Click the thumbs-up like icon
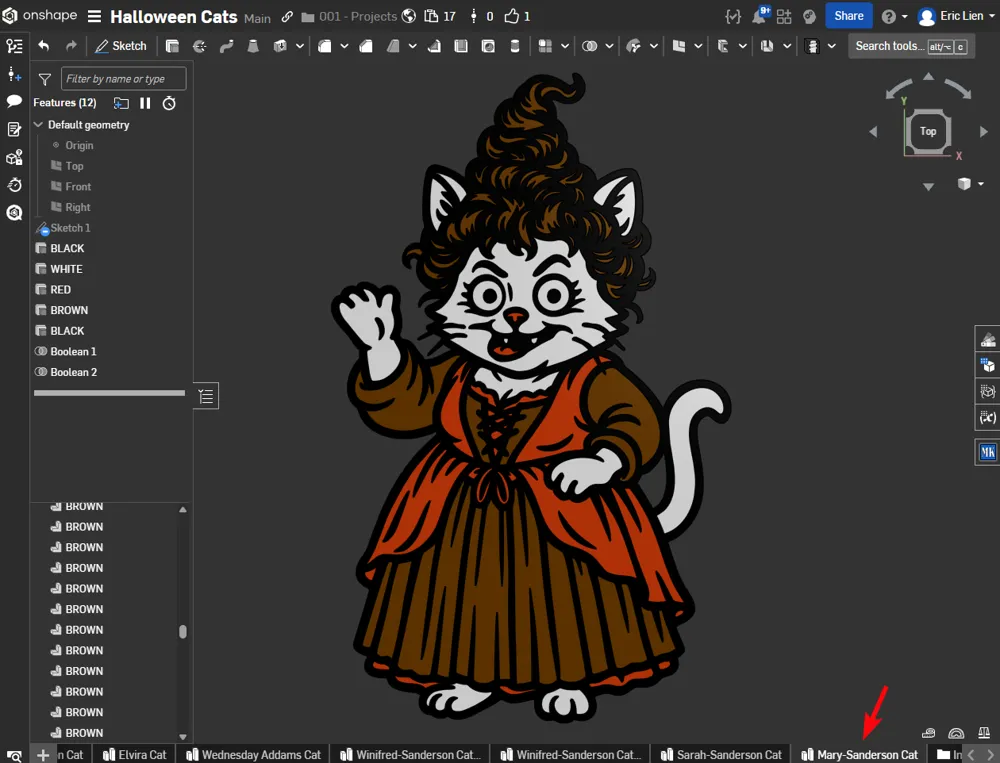The width and height of the screenshot is (1000, 763). 511,17
